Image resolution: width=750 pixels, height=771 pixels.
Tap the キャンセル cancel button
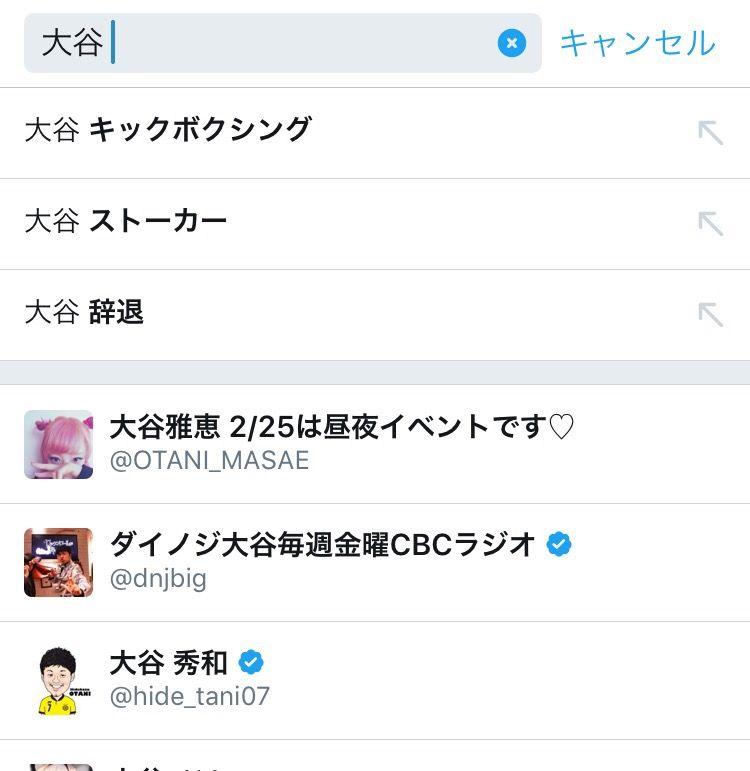pyautogui.click(x=638, y=43)
